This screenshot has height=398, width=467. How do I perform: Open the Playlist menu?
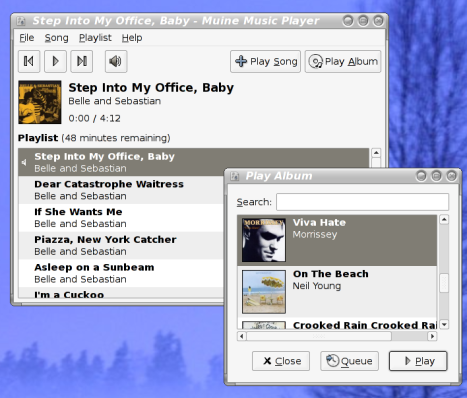(x=95, y=38)
